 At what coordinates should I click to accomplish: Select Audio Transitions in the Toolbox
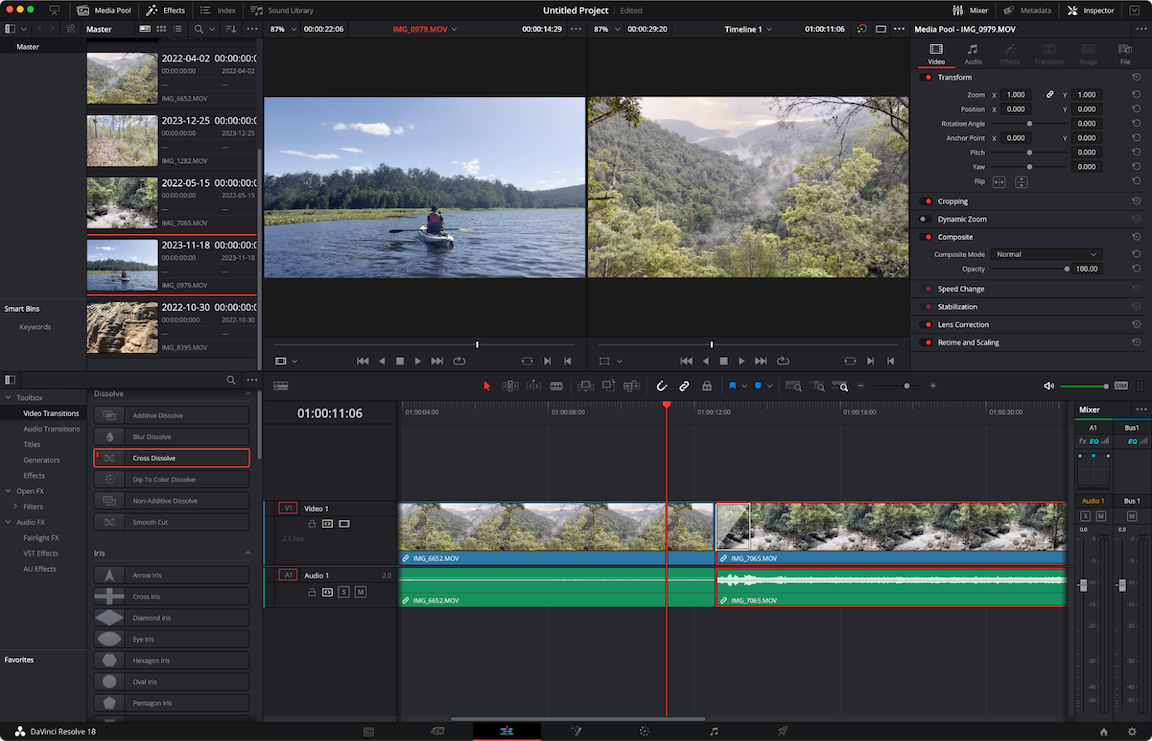click(x=51, y=429)
